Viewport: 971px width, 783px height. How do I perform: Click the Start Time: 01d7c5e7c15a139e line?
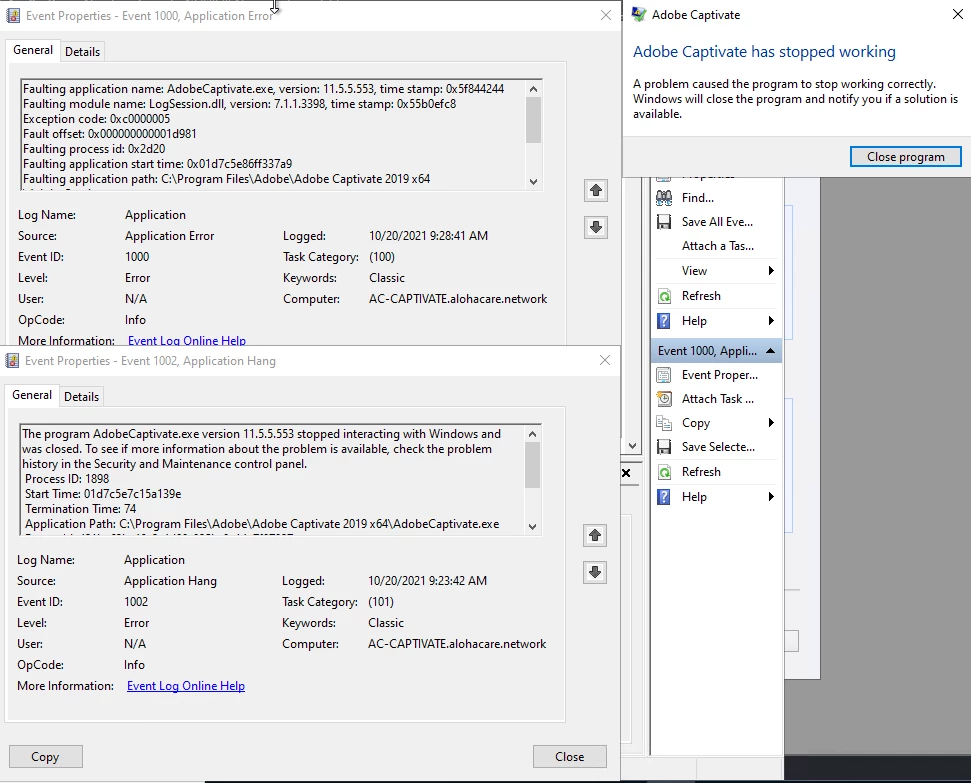(x=103, y=494)
